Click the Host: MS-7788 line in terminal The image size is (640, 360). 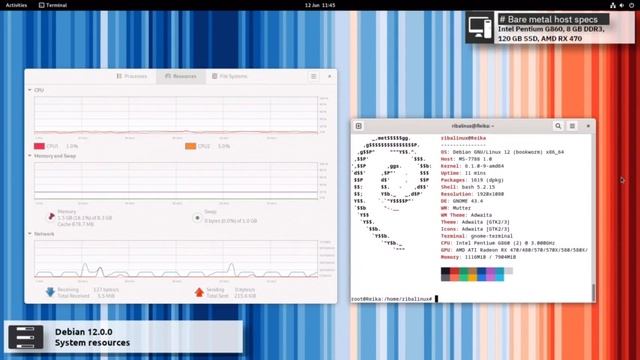pyautogui.click(x=466, y=159)
